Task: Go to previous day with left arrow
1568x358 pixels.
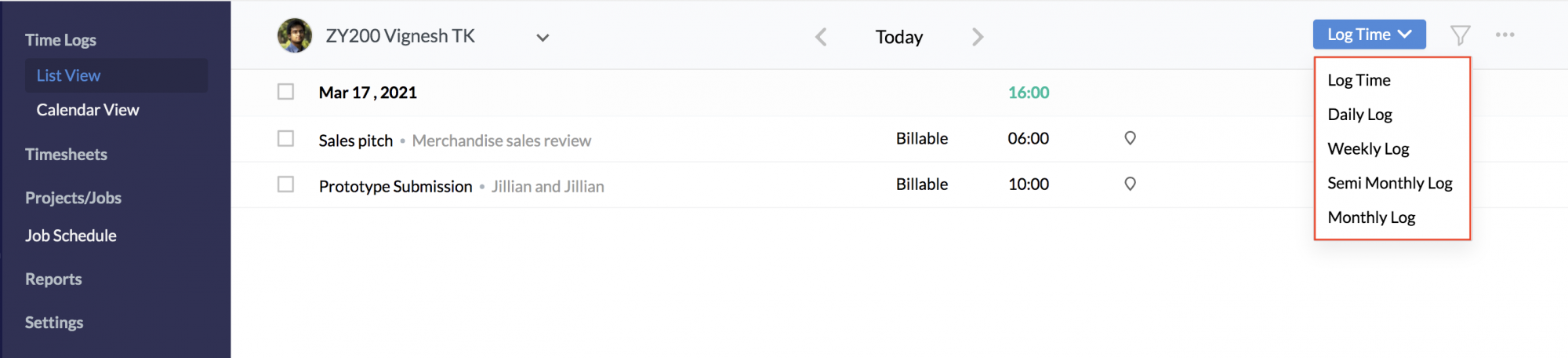Action: click(x=821, y=37)
